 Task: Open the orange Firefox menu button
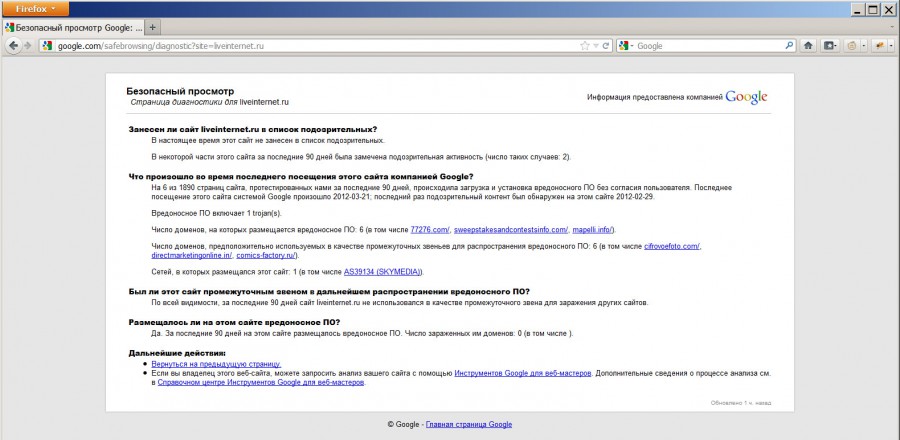[35, 9]
